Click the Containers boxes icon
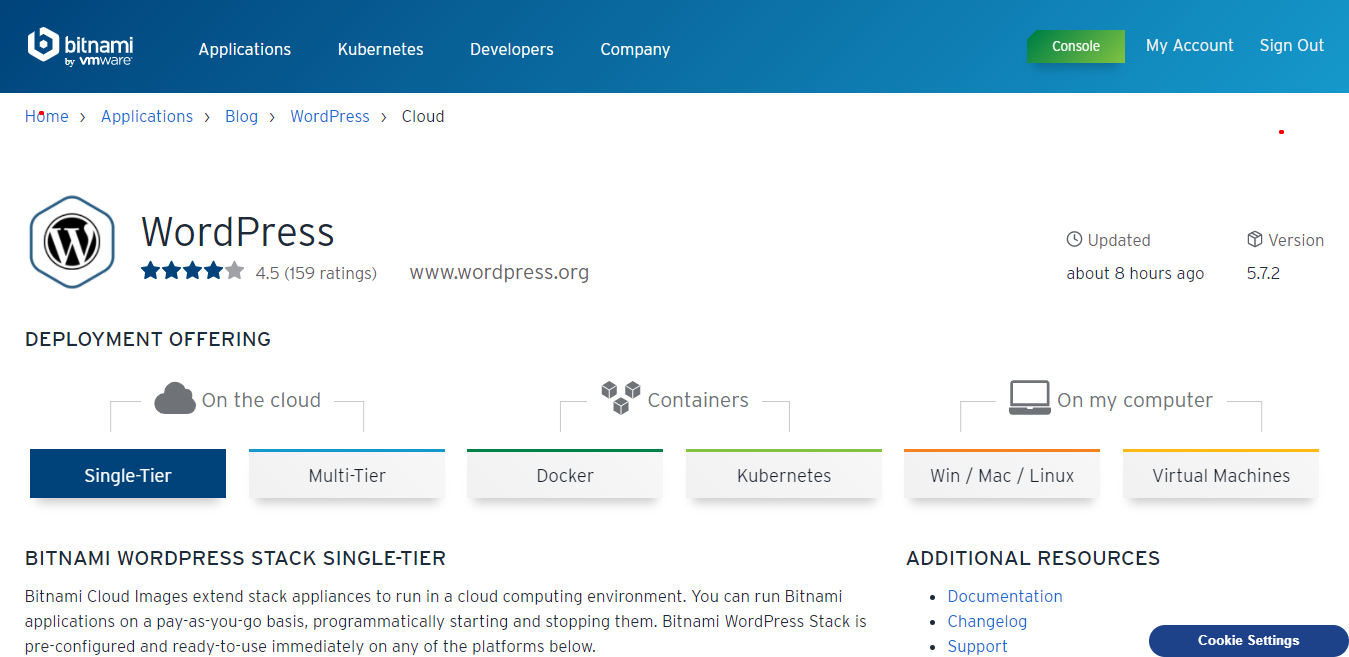Screen dimensions: 1349x657 click(x=622, y=396)
